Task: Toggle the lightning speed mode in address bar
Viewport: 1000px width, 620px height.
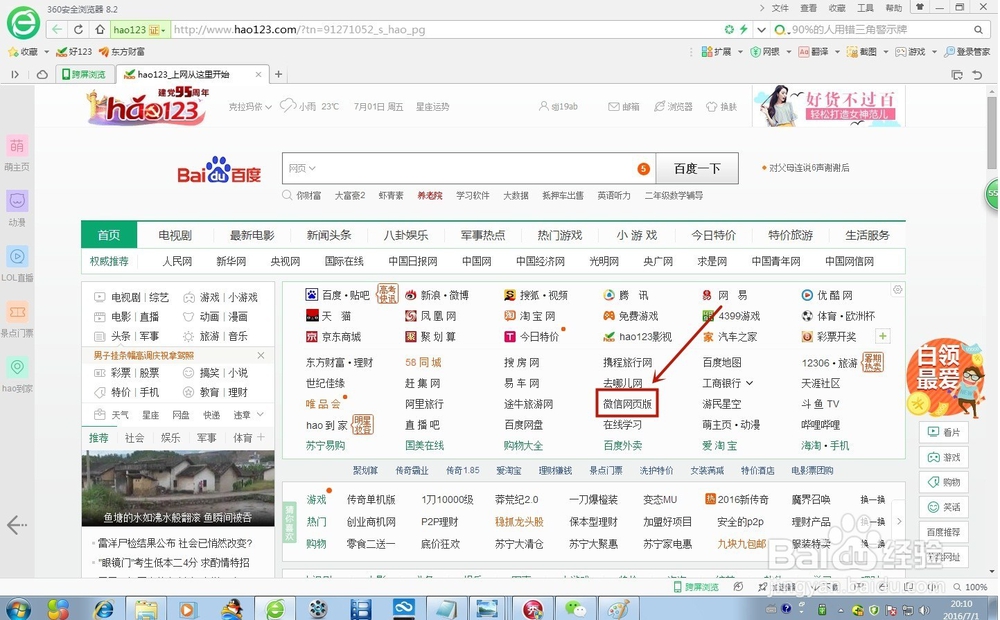Action: (x=743, y=30)
